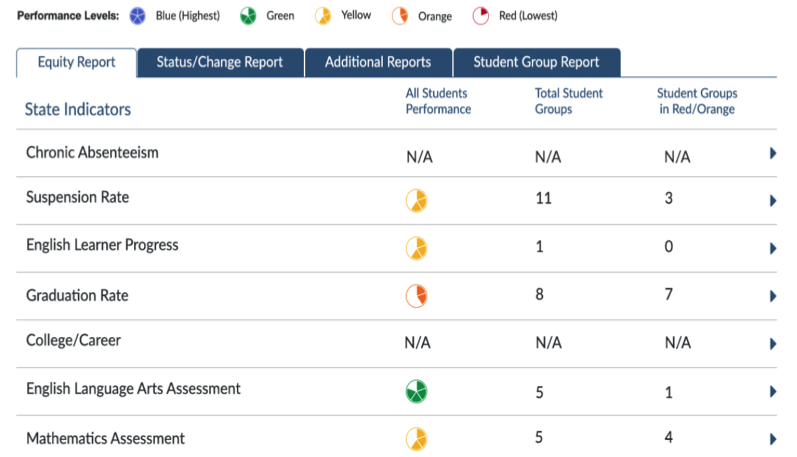
Task: Expand the College/Career row arrow
Action: 773,344
